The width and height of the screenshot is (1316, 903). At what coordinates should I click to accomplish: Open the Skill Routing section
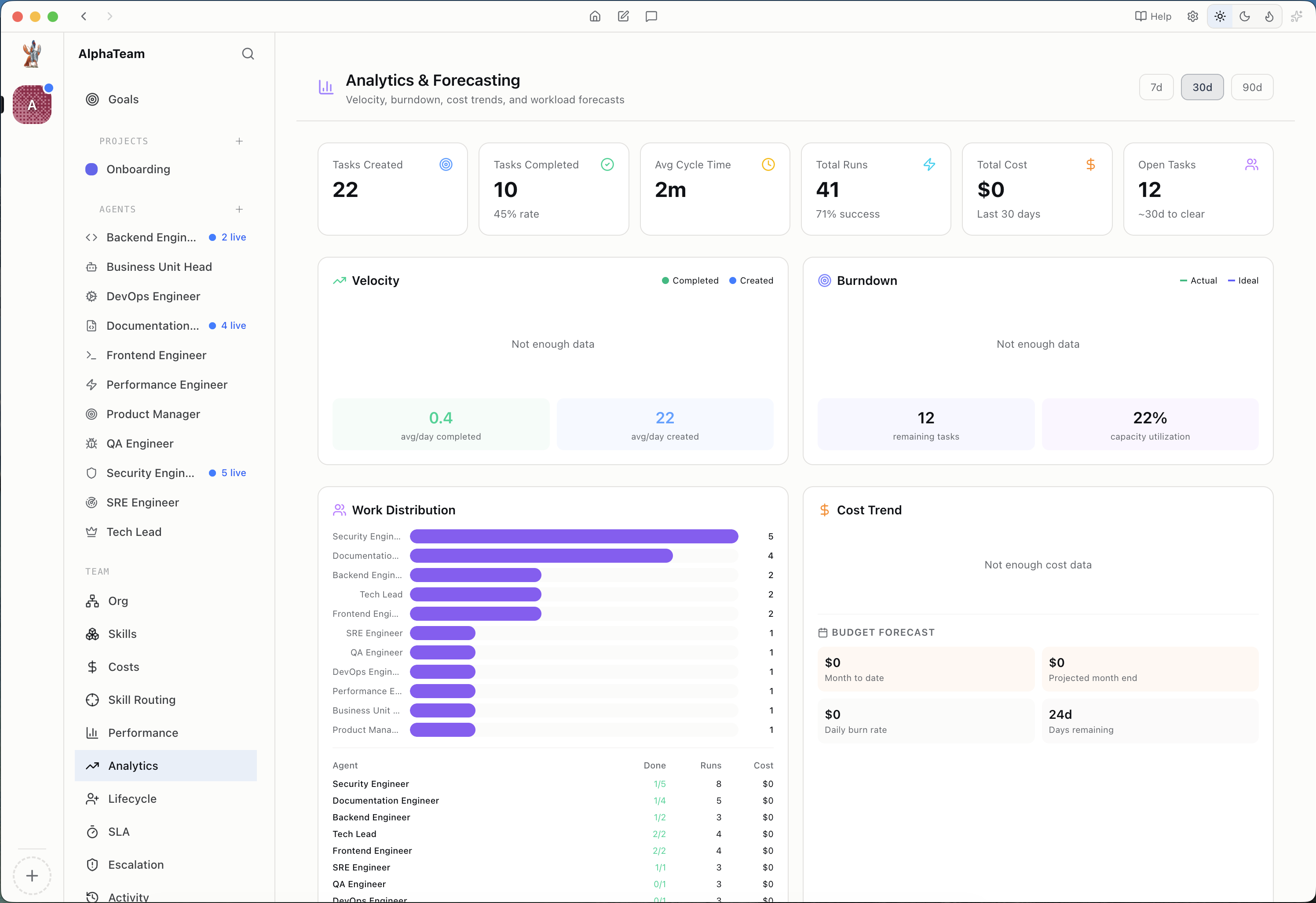click(x=142, y=700)
